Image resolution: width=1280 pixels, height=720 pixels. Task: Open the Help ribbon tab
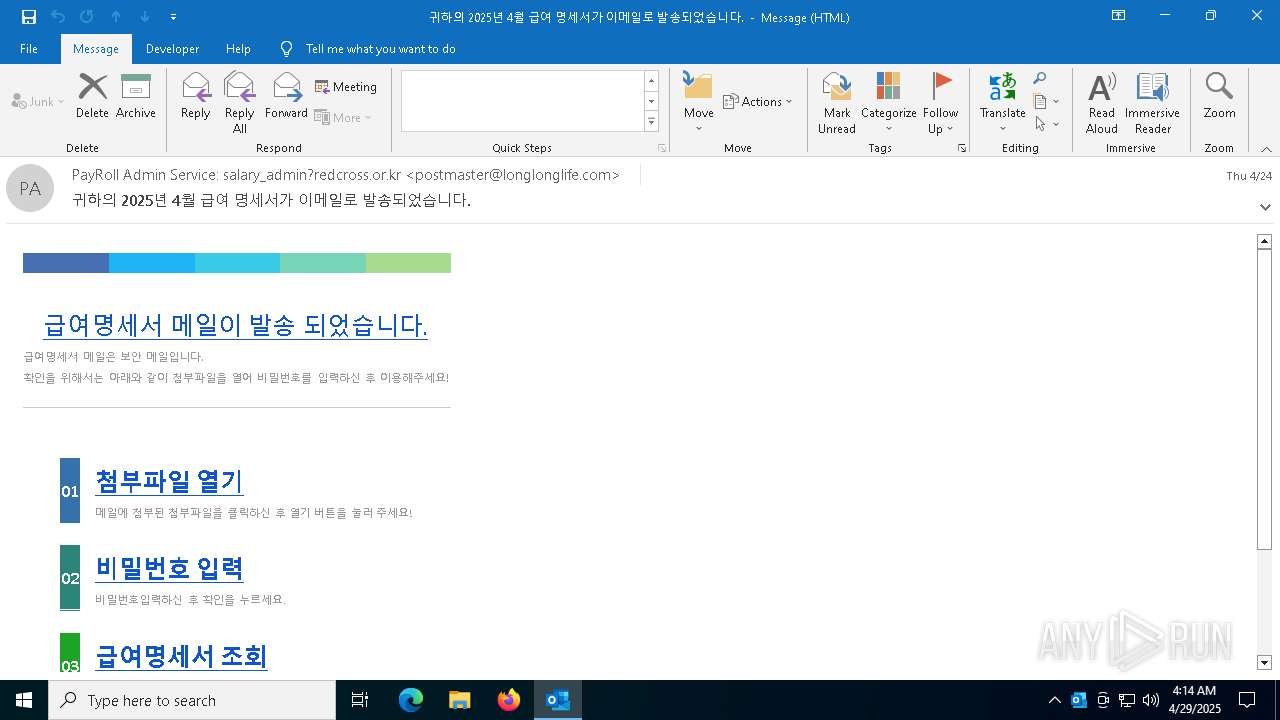(238, 49)
